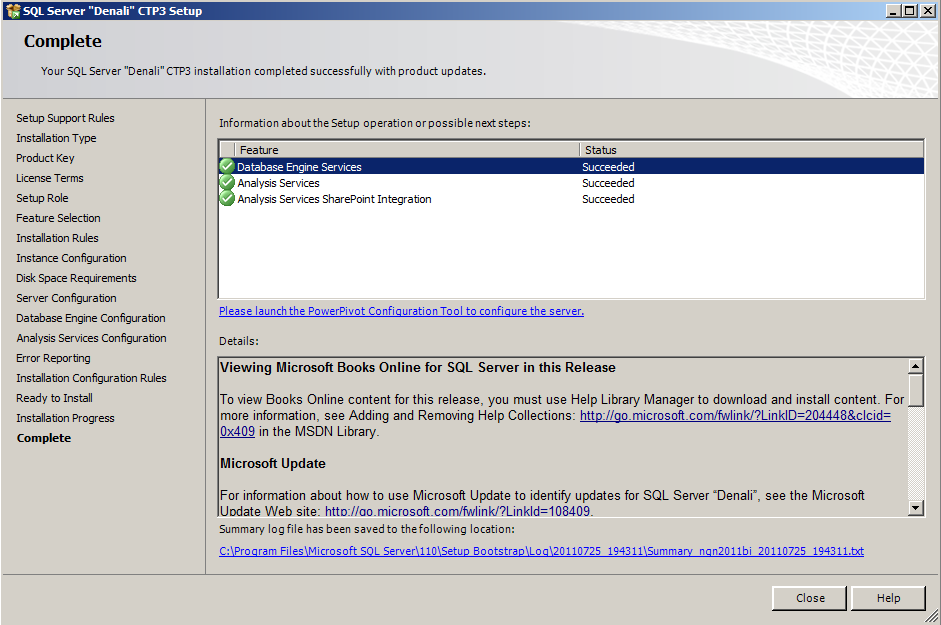Click the SQL Server Setup title bar icon
The height and width of the screenshot is (625, 941).
pos(13,11)
